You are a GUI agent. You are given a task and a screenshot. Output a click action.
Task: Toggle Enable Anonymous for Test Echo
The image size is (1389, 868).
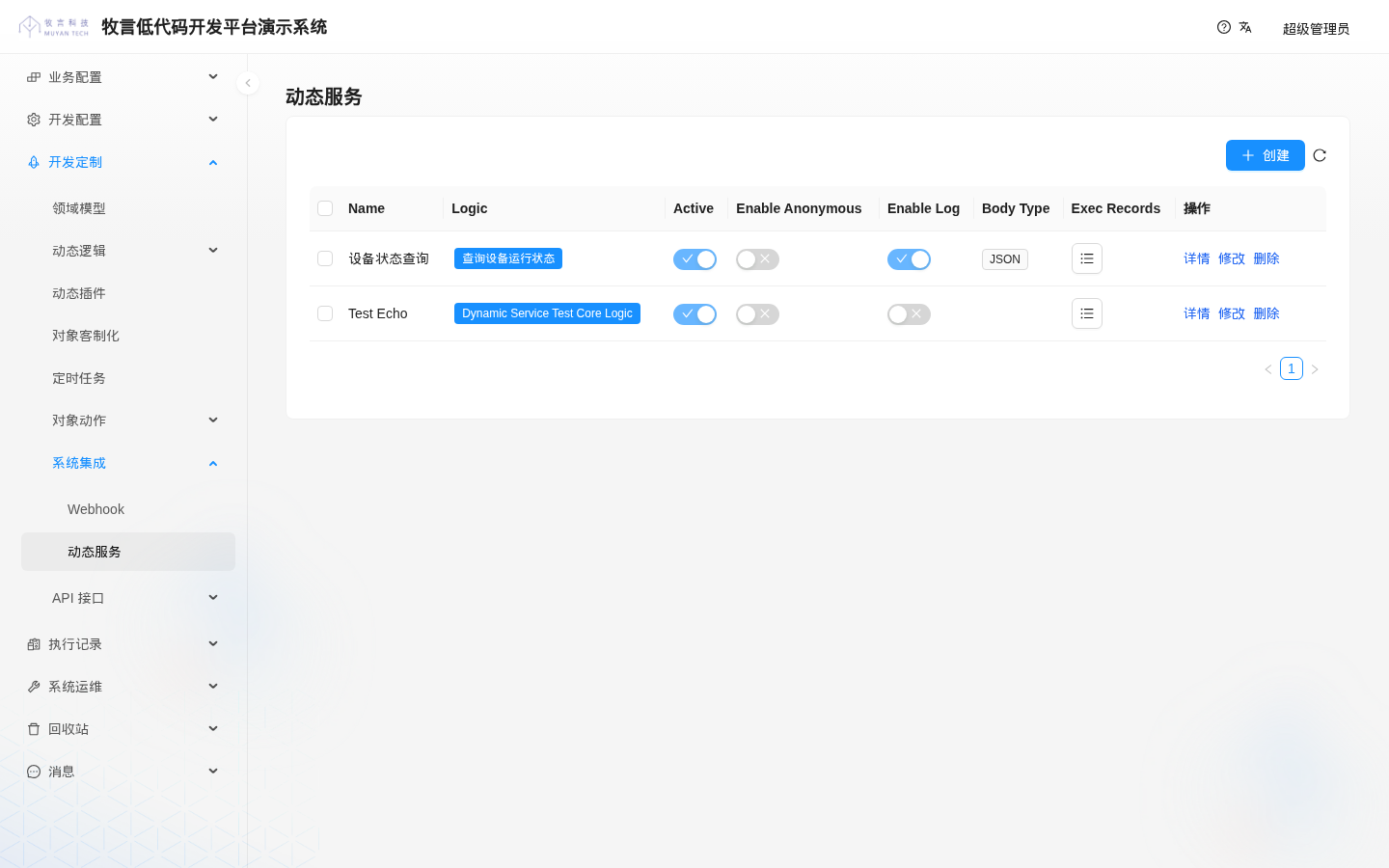(757, 314)
